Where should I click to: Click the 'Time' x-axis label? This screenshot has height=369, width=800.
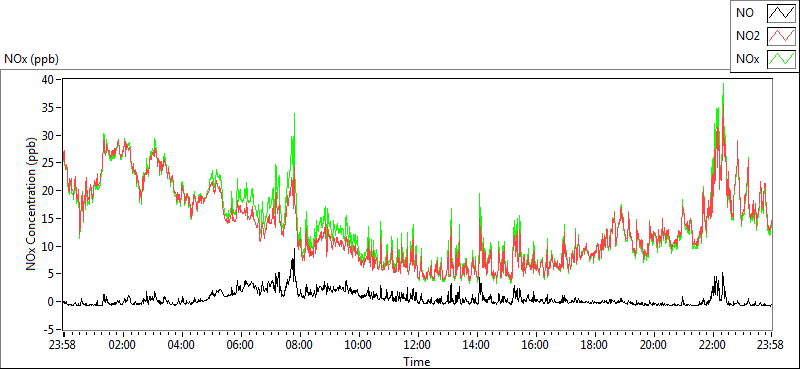(416, 362)
